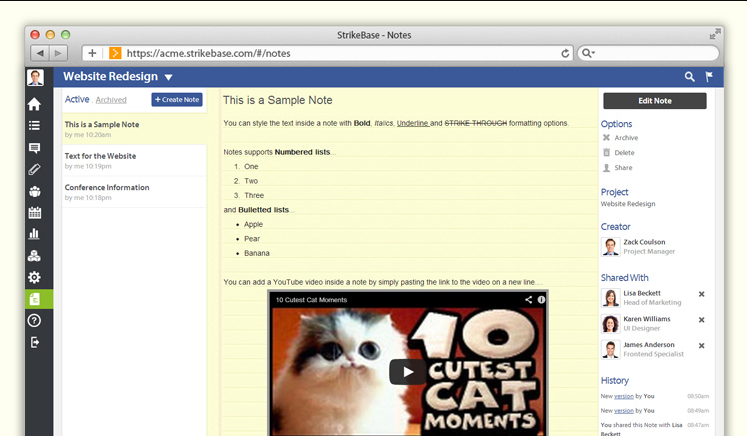
Task: Open the Home icon in sidebar
Action: pyautogui.click(x=35, y=104)
